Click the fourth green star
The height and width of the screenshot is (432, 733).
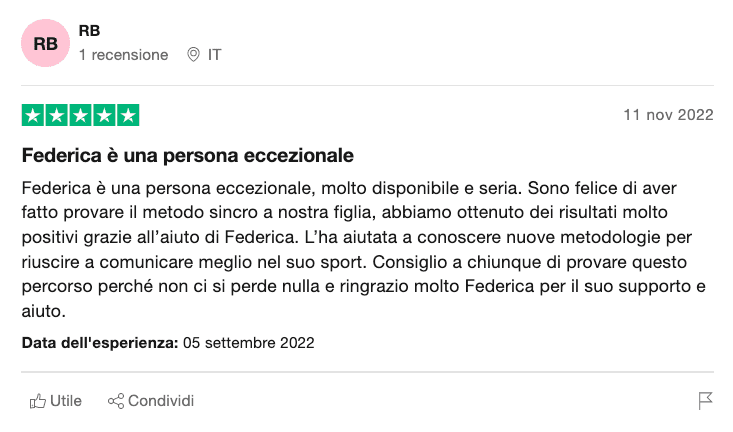104,115
